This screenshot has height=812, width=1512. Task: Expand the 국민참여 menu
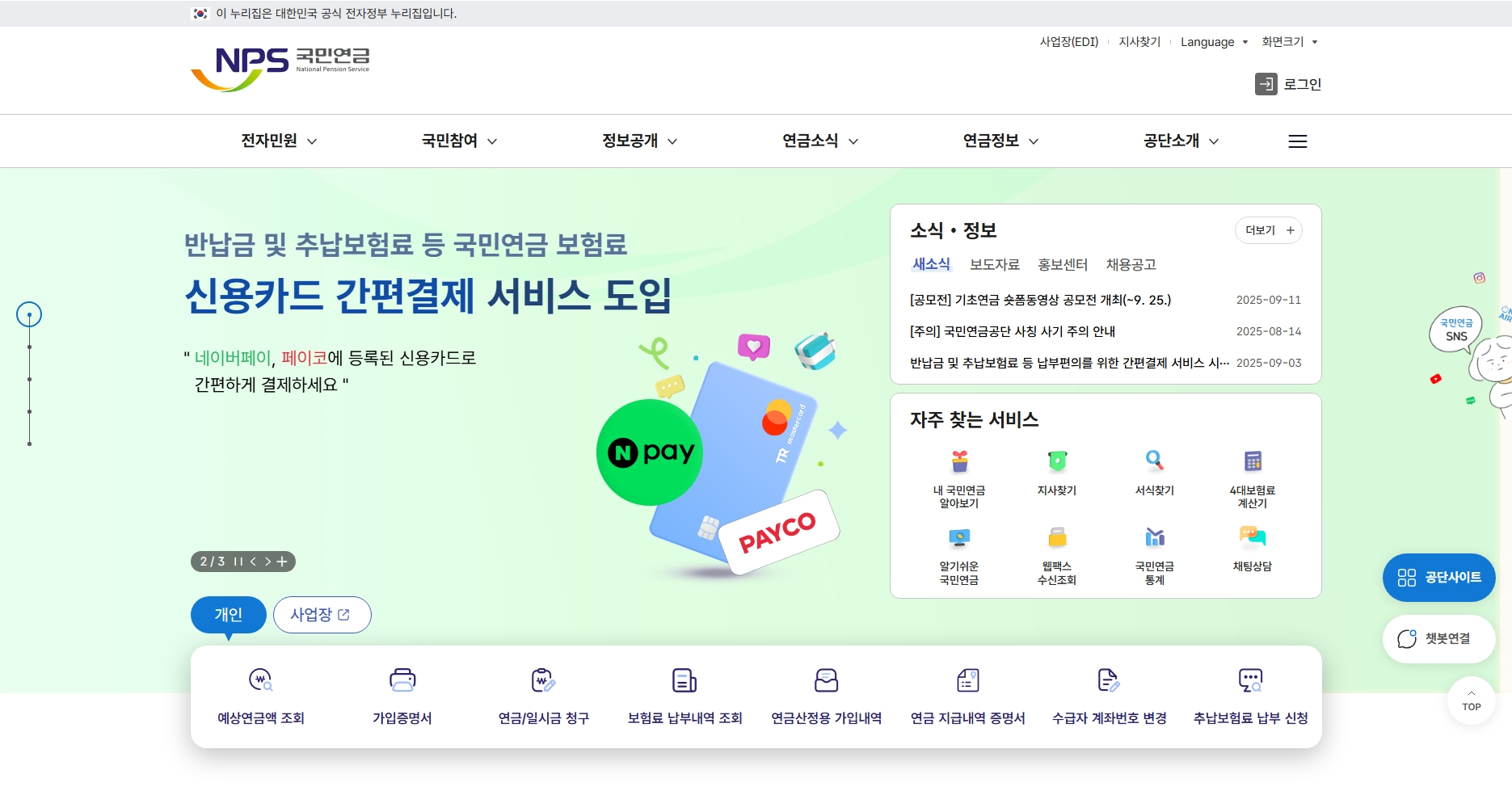459,141
